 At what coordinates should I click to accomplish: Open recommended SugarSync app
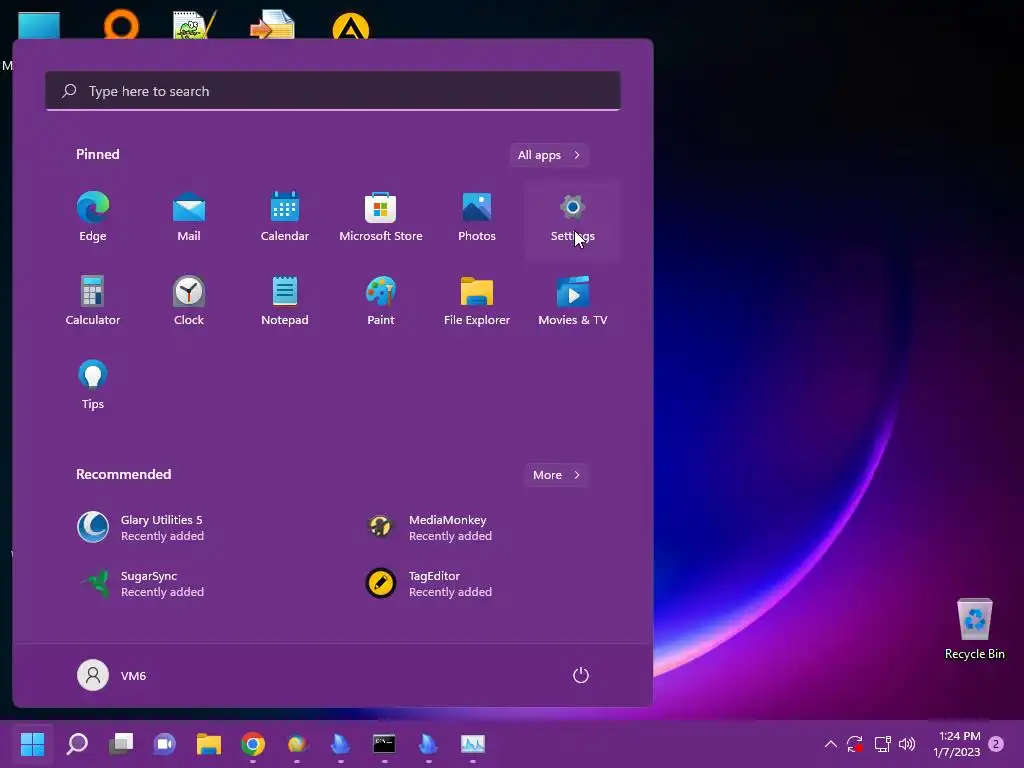[140, 583]
